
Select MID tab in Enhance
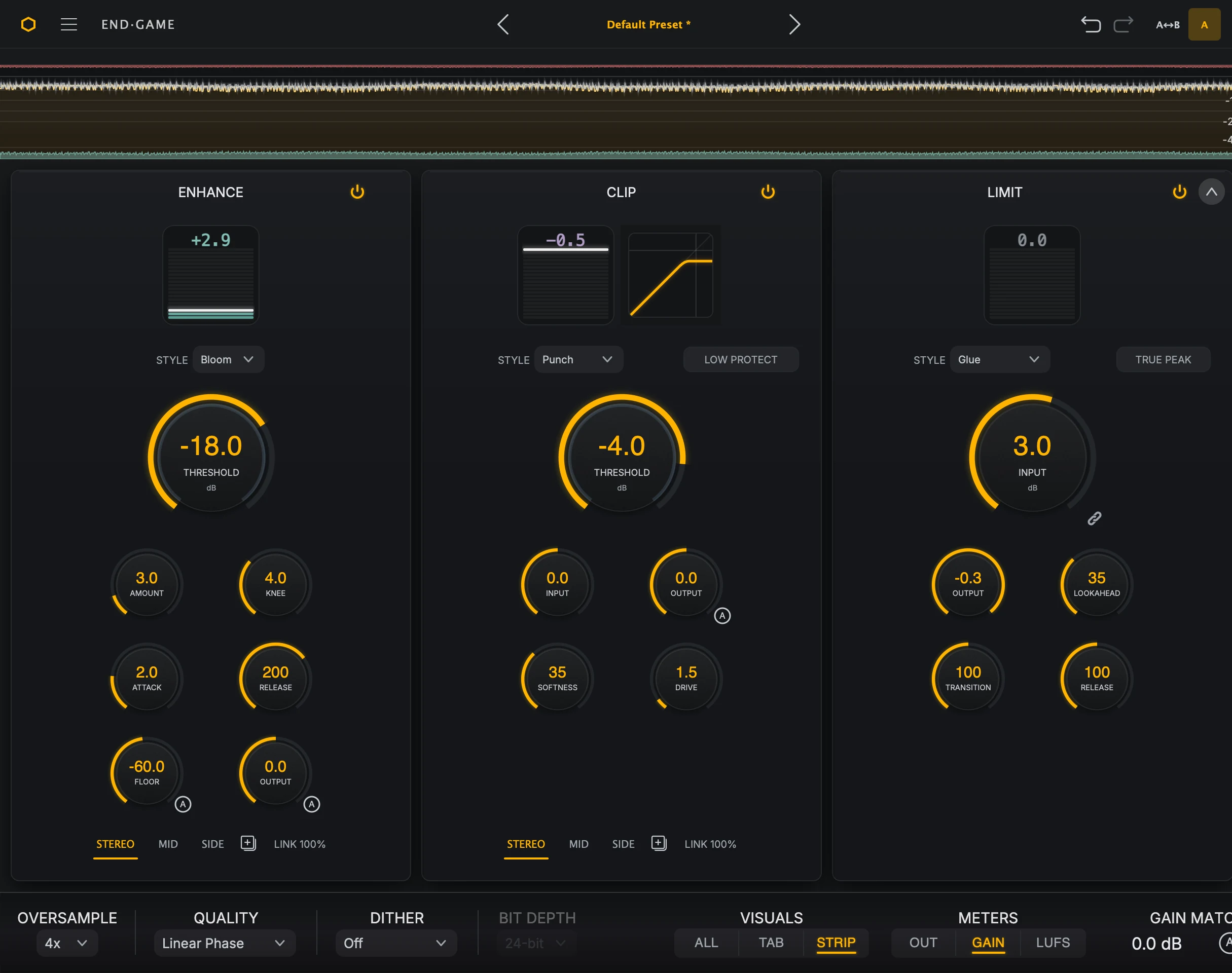168,844
